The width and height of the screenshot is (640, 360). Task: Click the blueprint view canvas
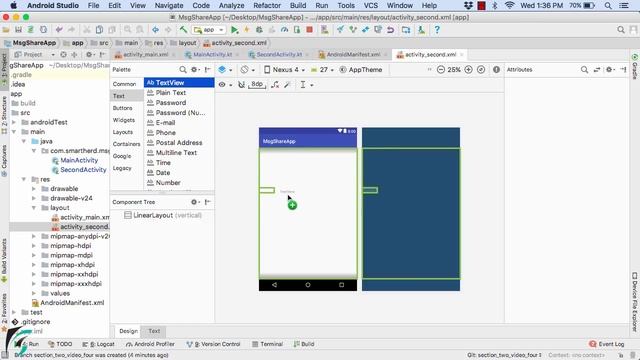pos(411,209)
